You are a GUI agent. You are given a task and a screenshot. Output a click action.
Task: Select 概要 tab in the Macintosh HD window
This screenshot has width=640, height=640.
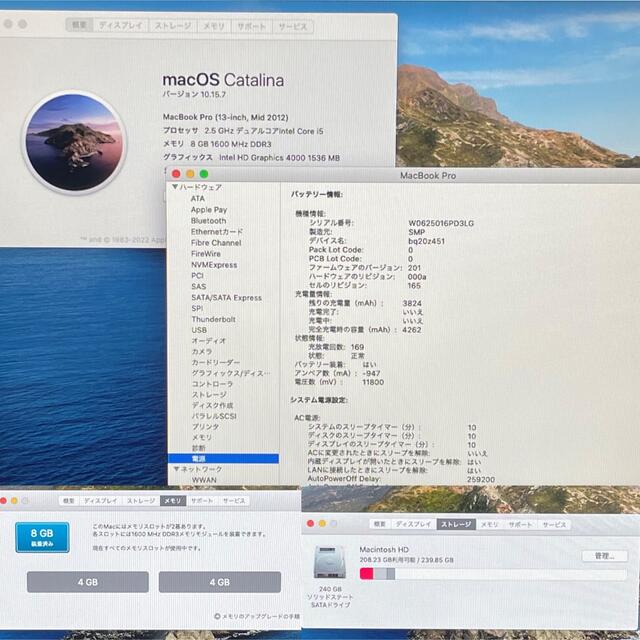point(380,524)
